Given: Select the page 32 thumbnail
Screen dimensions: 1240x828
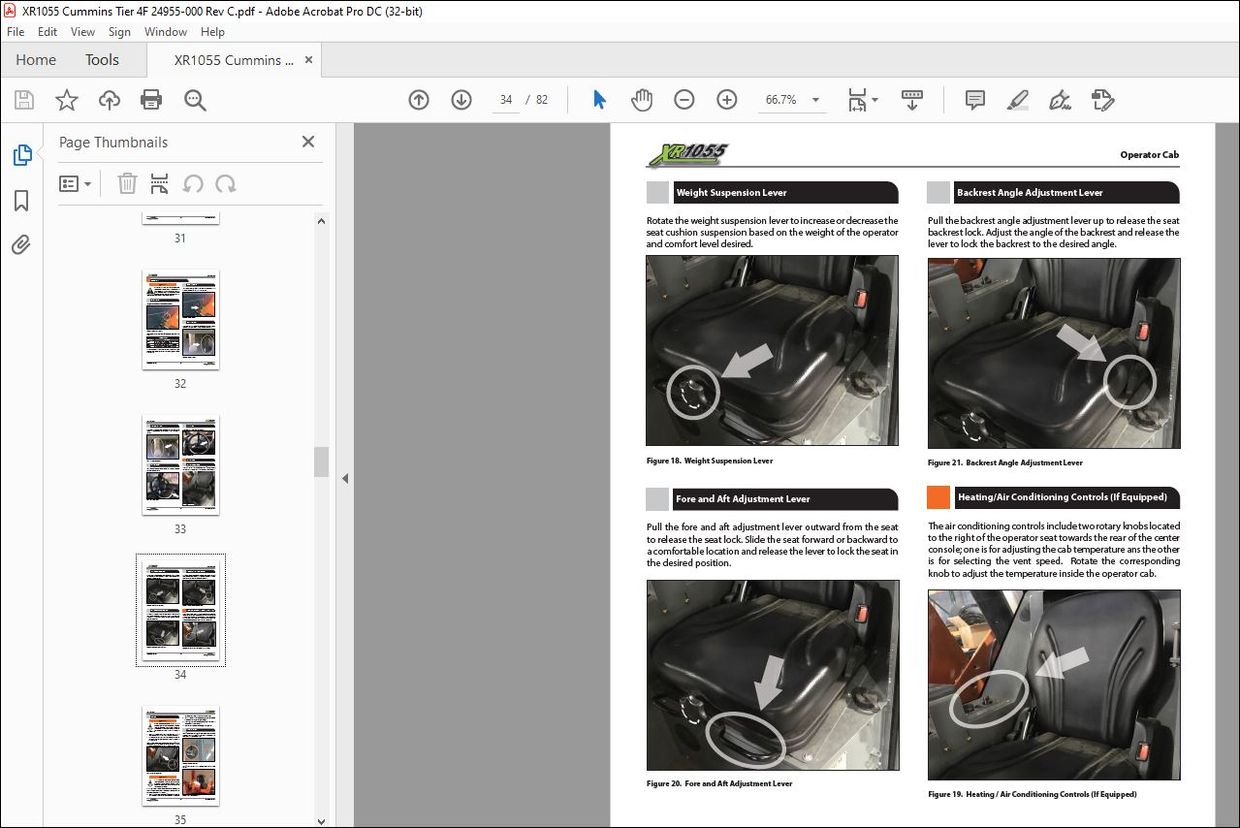Looking at the screenshot, I should tap(180, 320).
